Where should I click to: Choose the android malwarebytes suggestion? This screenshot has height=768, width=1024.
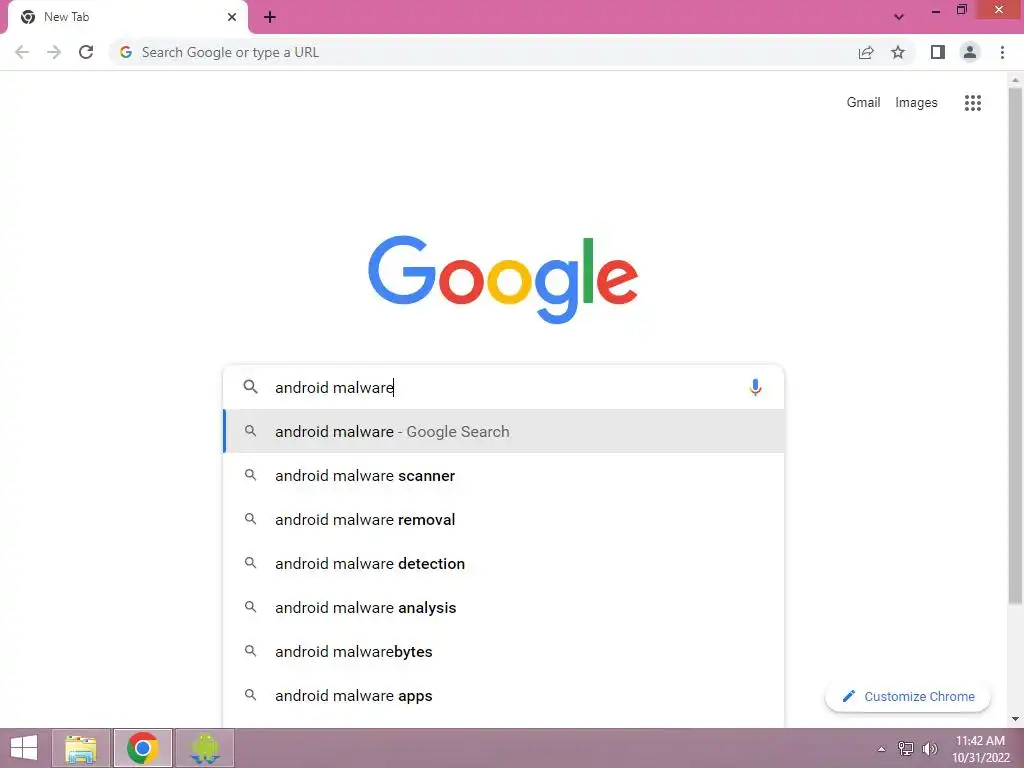coord(503,651)
